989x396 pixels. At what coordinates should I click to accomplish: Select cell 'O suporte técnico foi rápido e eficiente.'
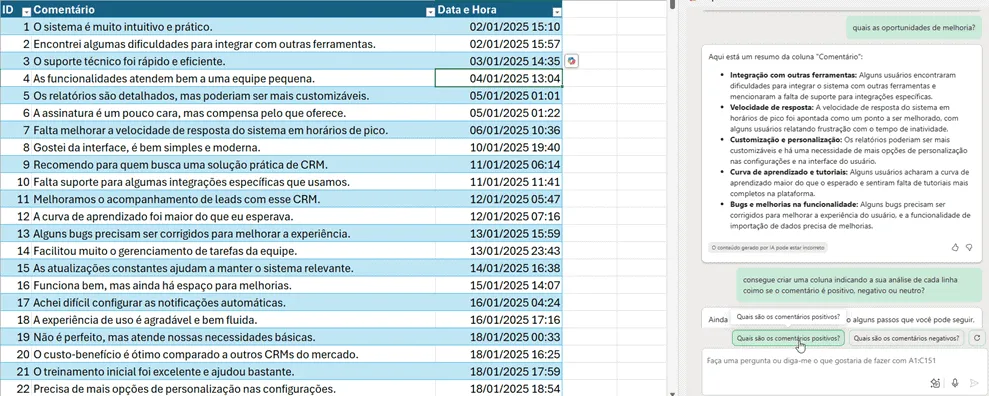233,61
